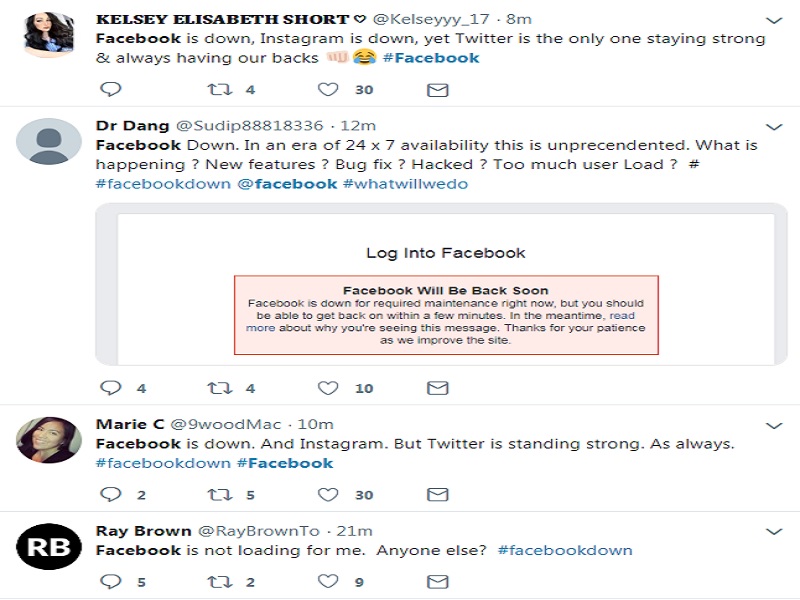Open Dr Dang's tweet dropdown caret

tap(772, 127)
